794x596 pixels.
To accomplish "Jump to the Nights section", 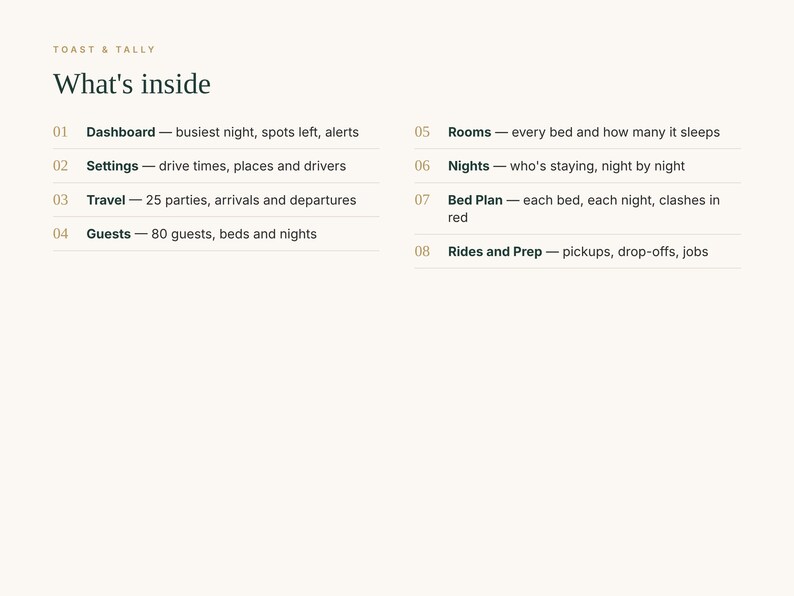I will (468, 166).
